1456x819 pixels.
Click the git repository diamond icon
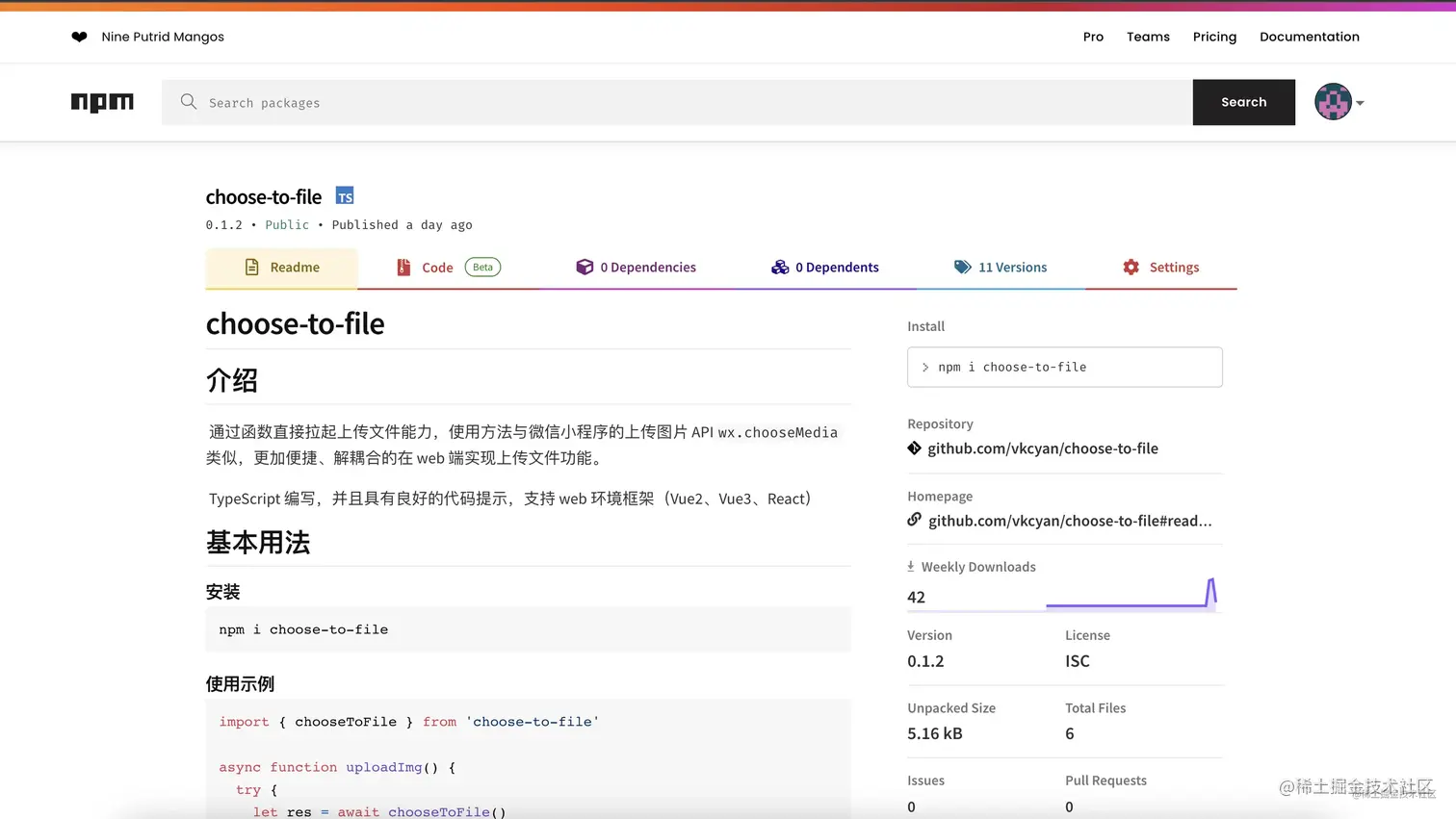[x=915, y=448]
